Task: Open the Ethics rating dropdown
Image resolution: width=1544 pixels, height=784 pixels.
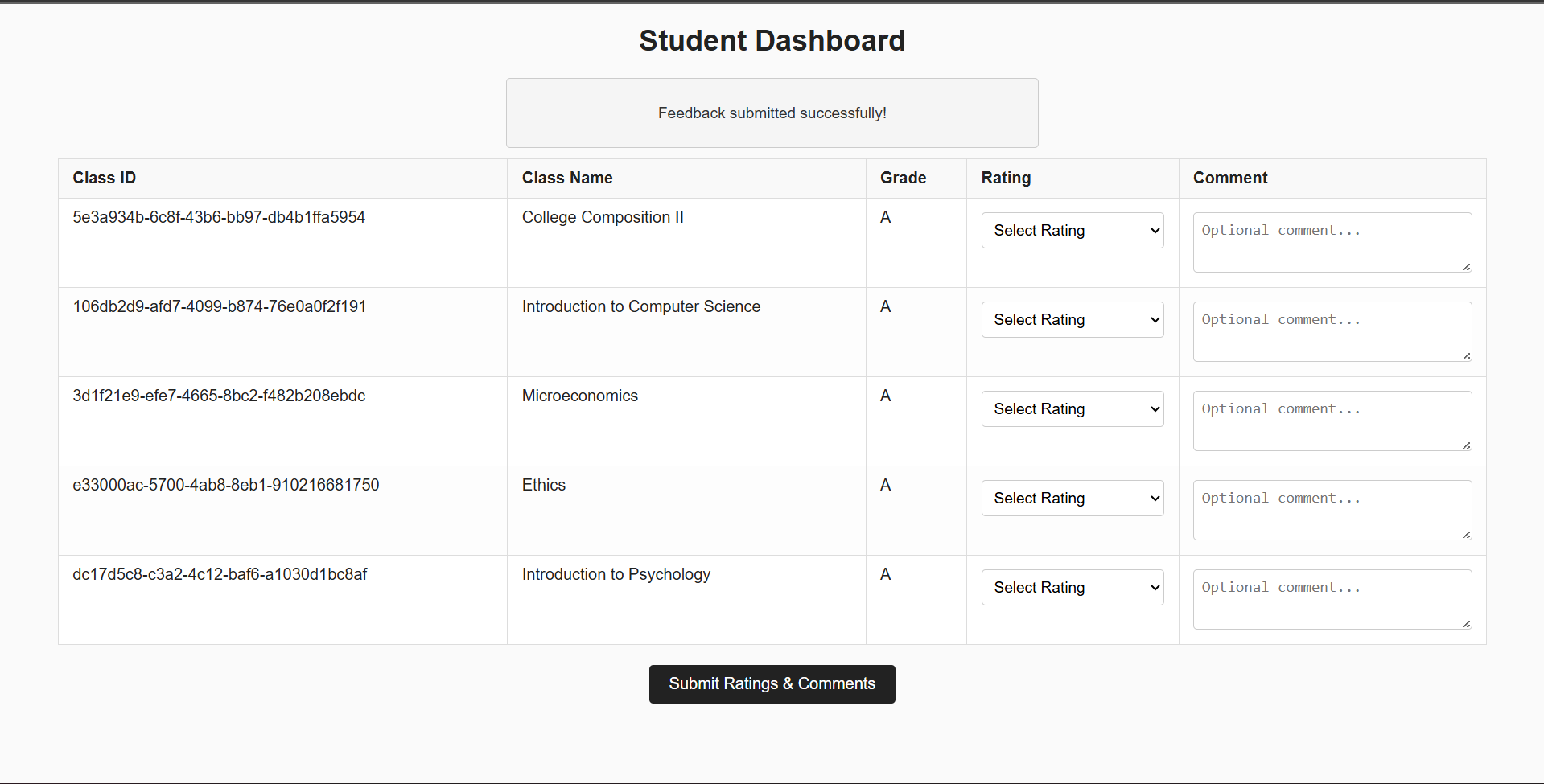Action: tap(1072, 499)
